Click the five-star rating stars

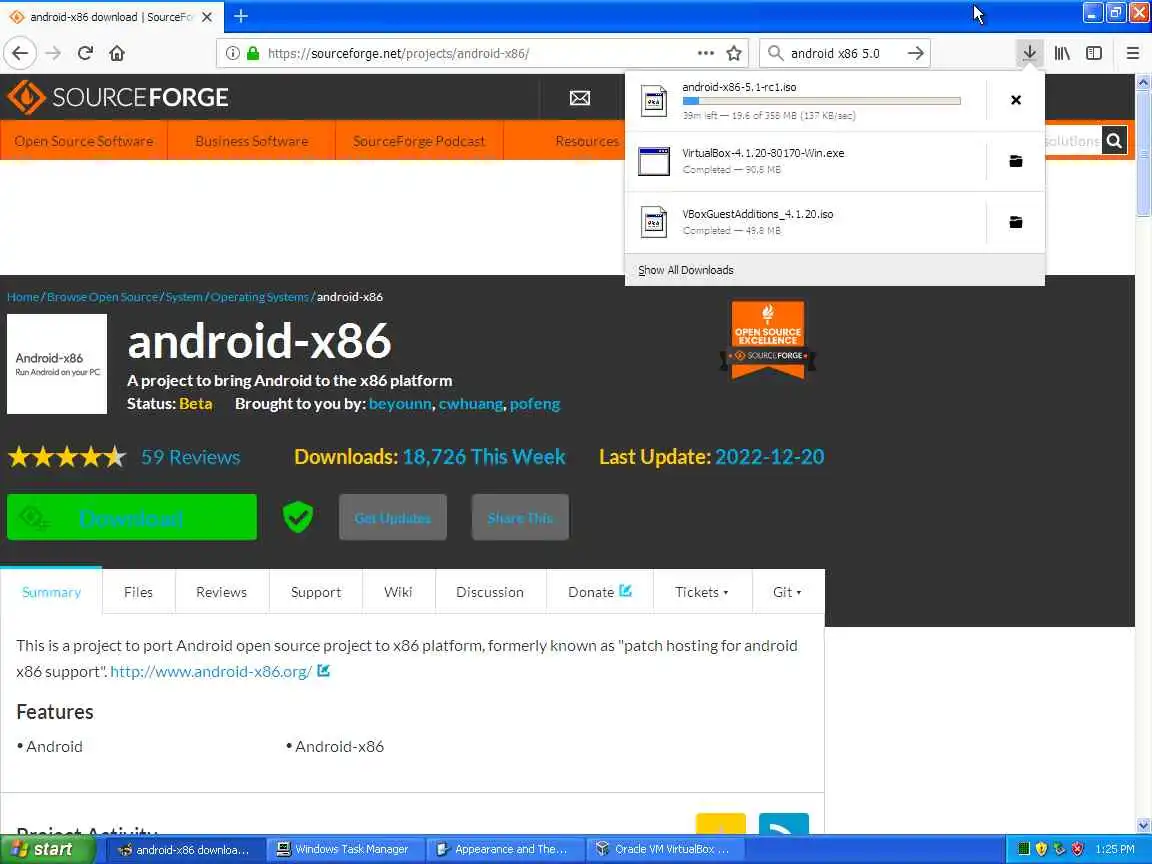(67, 457)
